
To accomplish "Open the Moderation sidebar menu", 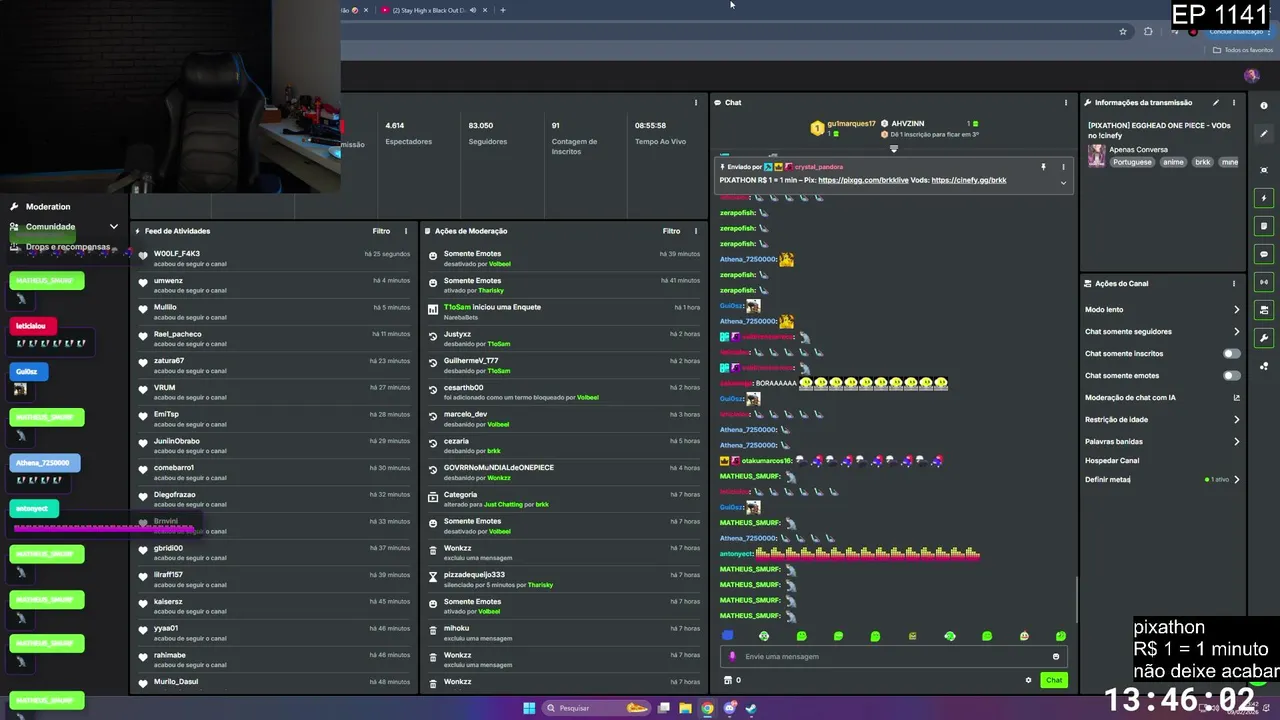I will pos(48,207).
